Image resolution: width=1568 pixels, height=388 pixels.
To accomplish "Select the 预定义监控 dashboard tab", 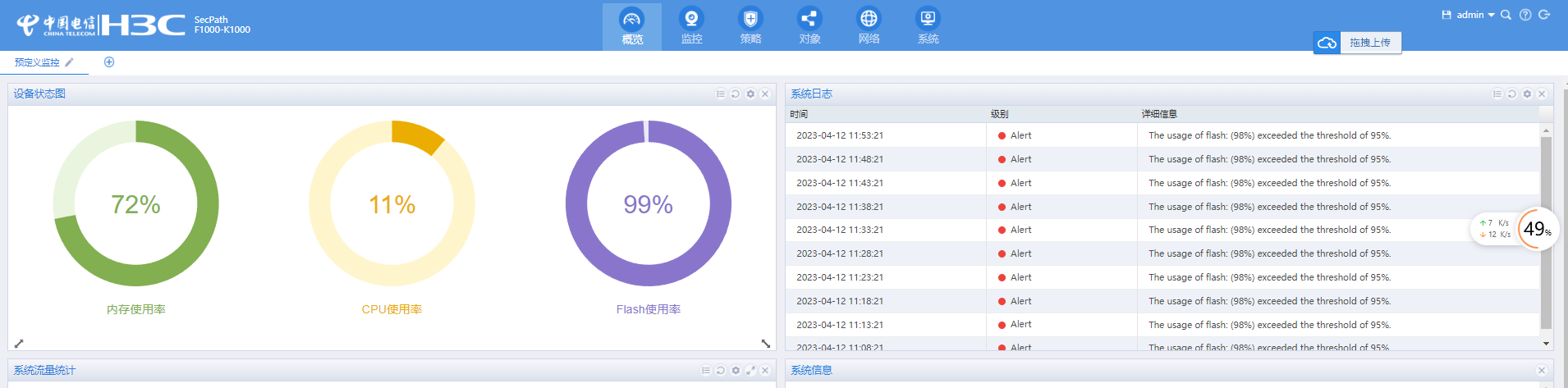I will [37, 62].
